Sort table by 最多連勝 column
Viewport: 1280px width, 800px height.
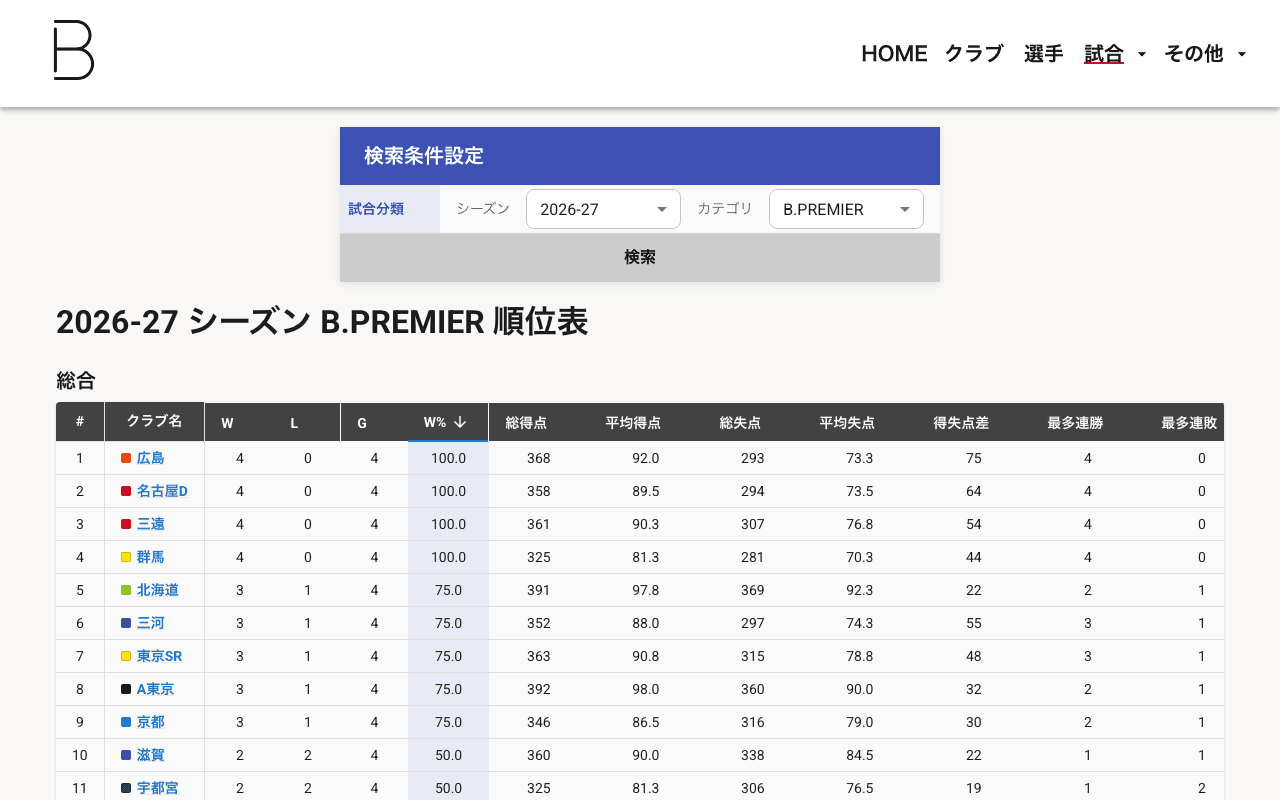coord(1075,423)
